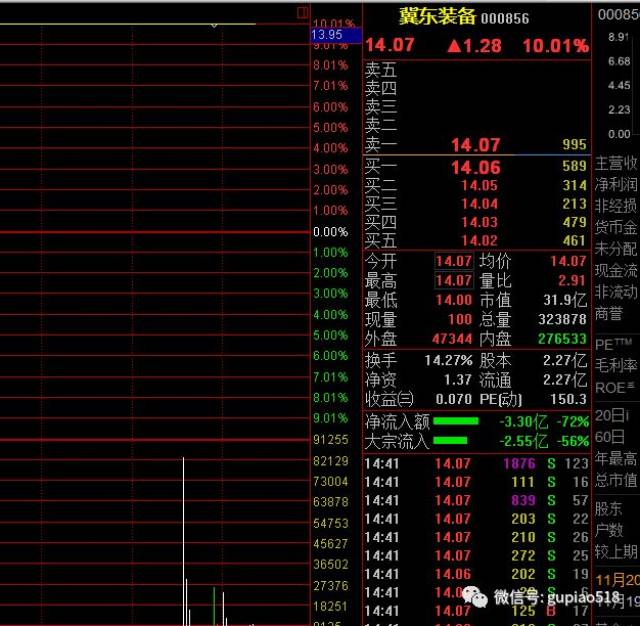This screenshot has width=640, height=626.
Task: Click the 市值 value 31.9亿
Action: click(565, 300)
